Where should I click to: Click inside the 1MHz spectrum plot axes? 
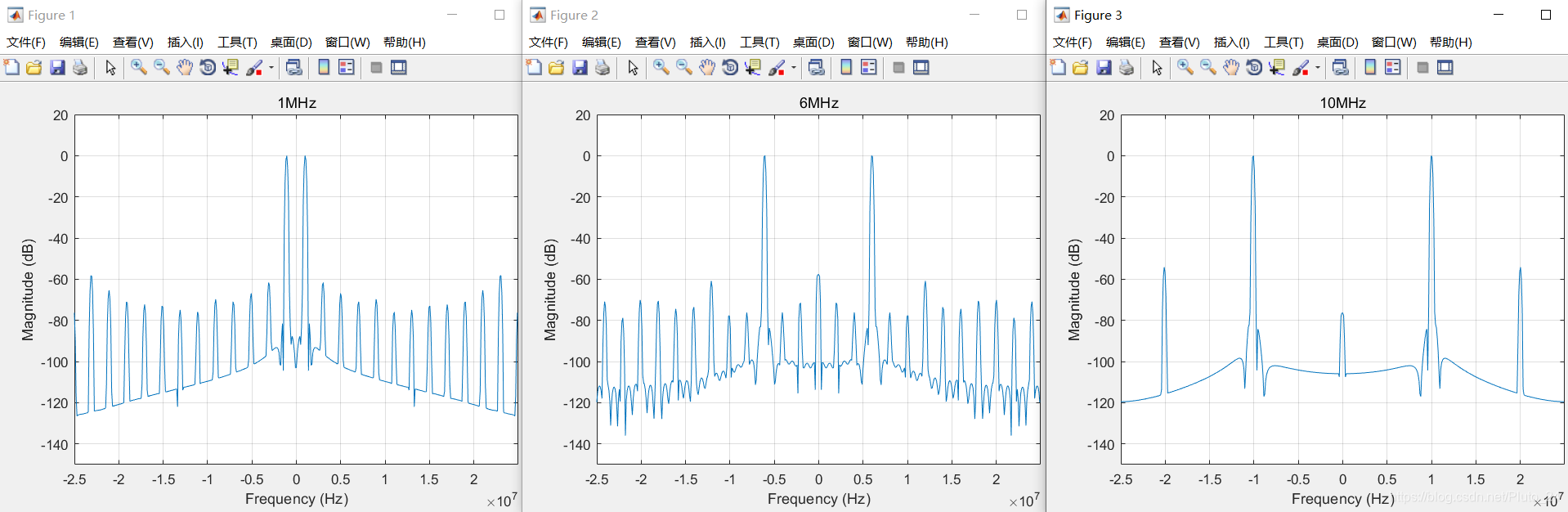296,290
